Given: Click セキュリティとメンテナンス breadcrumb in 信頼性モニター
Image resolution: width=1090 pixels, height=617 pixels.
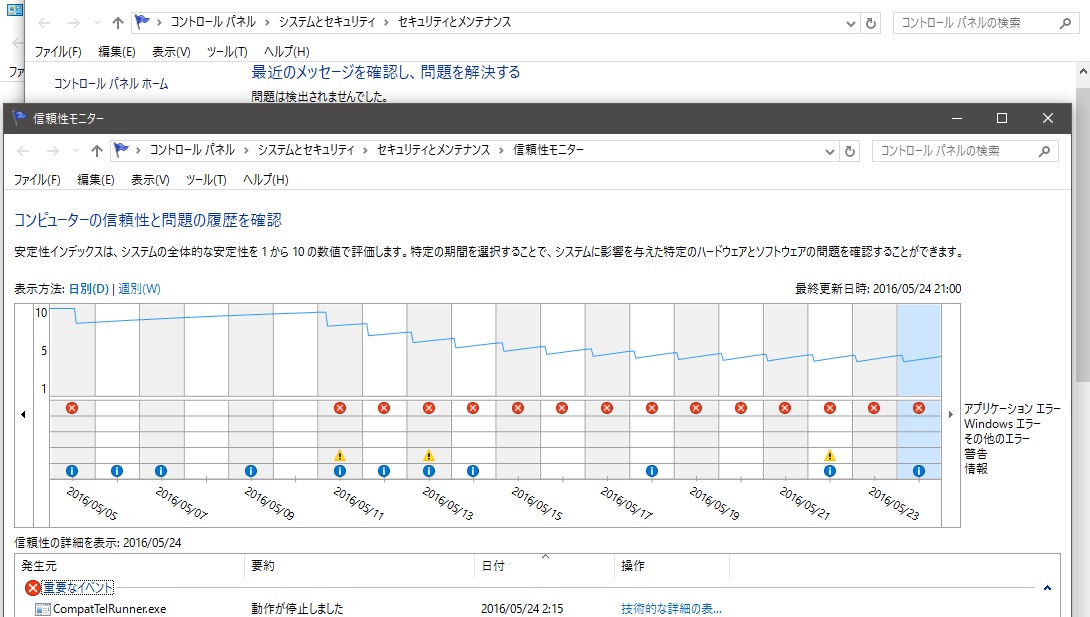Looking at the screenshot, I should click(433, 149).
